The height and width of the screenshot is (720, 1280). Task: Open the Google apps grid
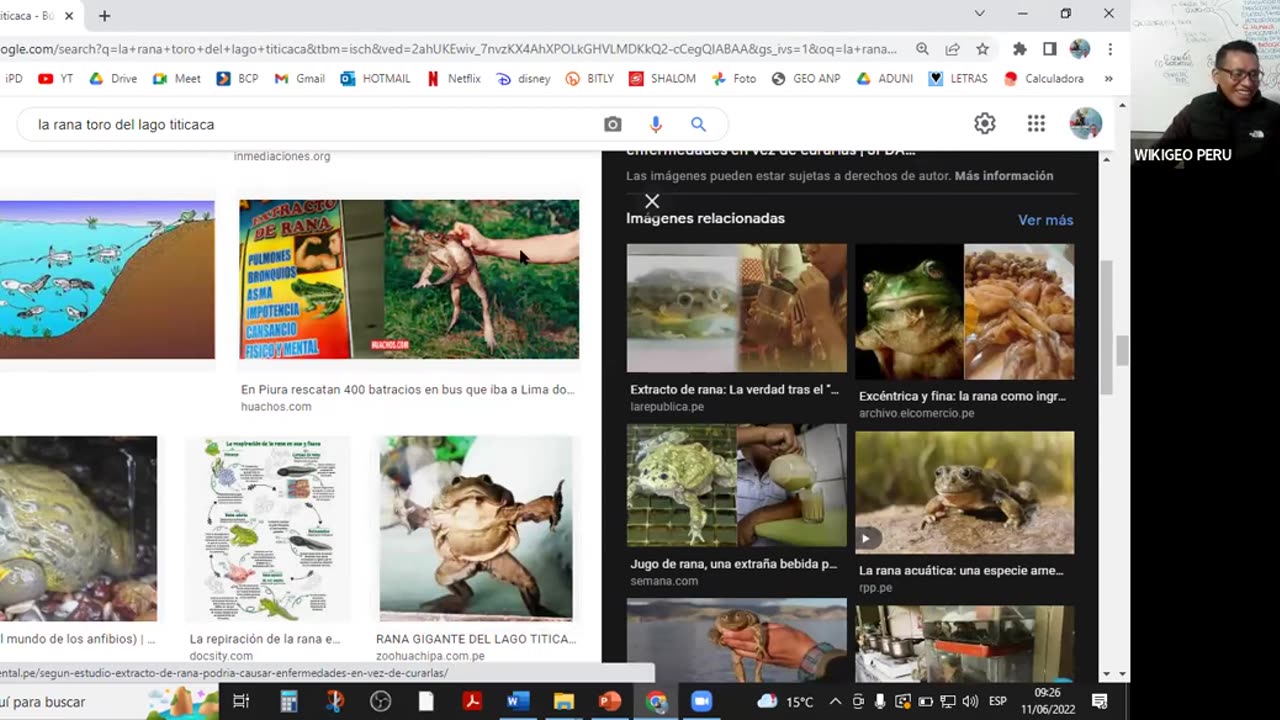coord(1036,123)
